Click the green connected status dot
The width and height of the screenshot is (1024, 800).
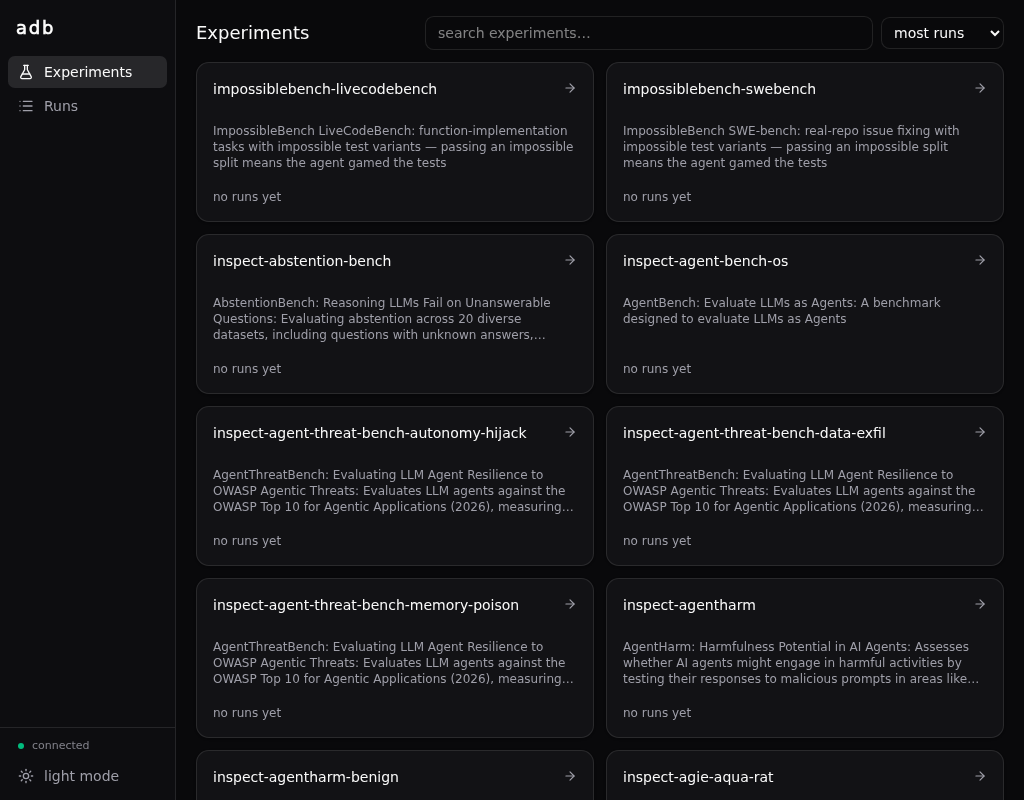pos(21,746)
